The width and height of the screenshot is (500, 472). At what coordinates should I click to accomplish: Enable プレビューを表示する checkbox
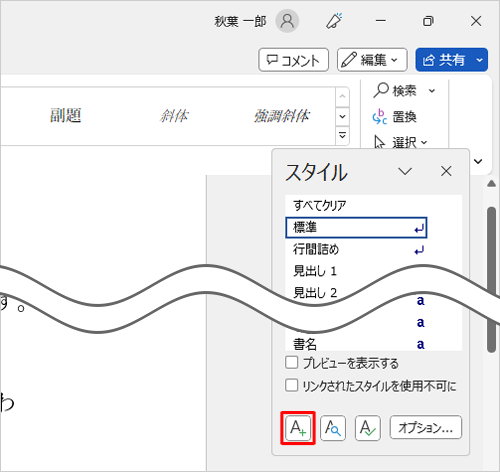click(292, 362)
